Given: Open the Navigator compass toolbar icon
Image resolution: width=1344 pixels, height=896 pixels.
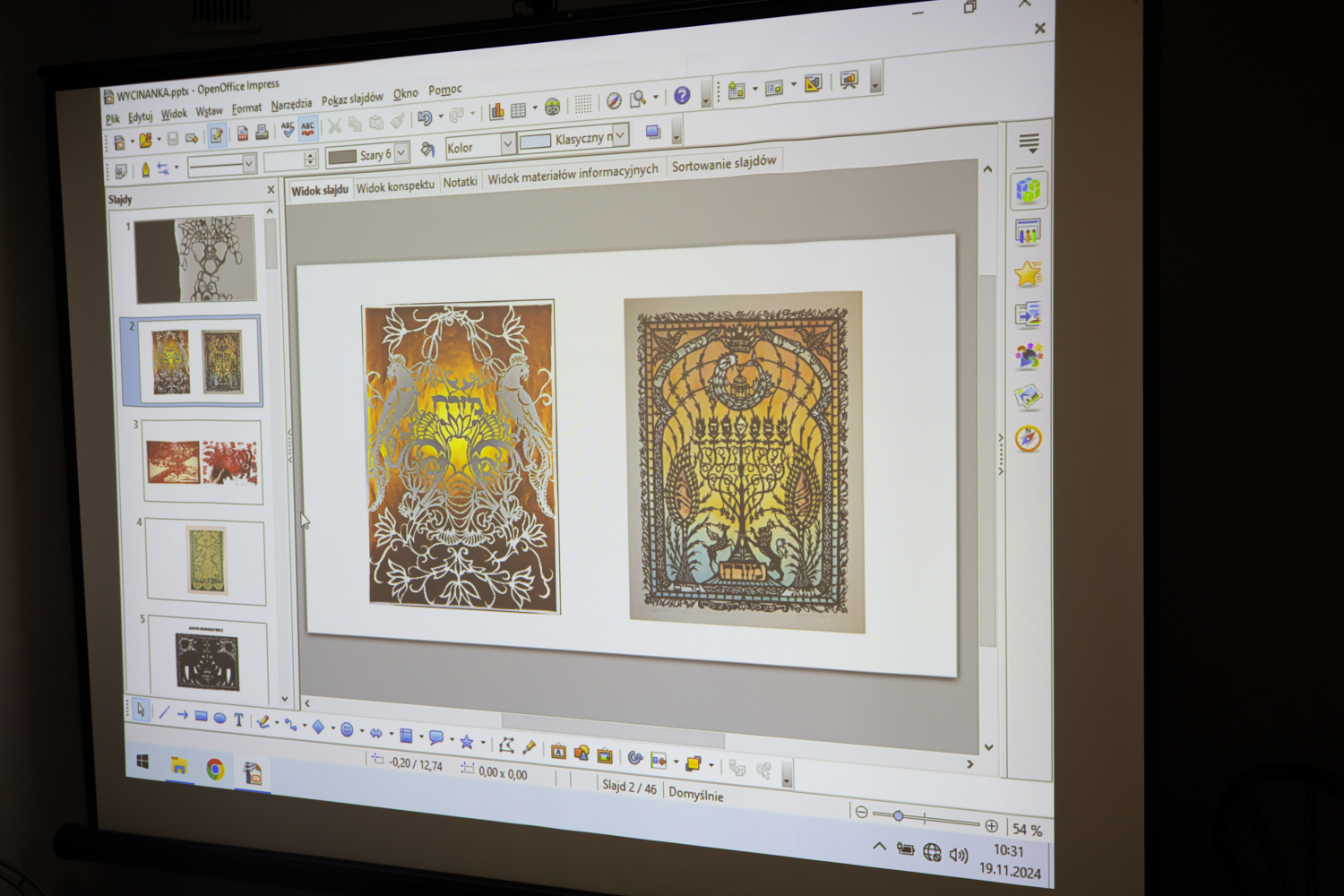Looking at the screenshot, I should pyautogui.click(x=614, y=101).
